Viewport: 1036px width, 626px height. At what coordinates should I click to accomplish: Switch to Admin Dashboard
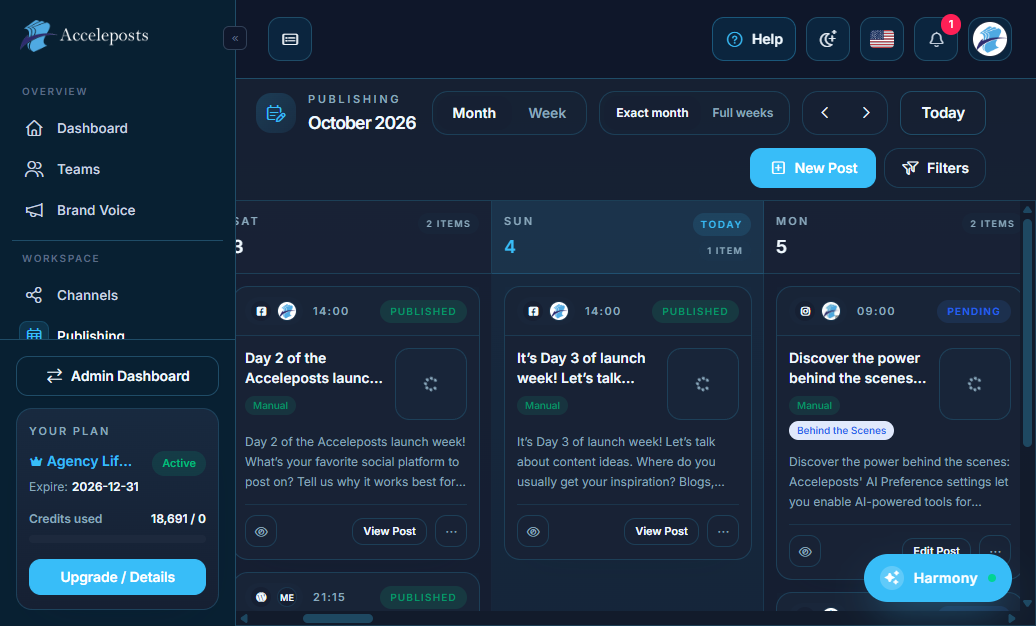click(x=118, y=376)
